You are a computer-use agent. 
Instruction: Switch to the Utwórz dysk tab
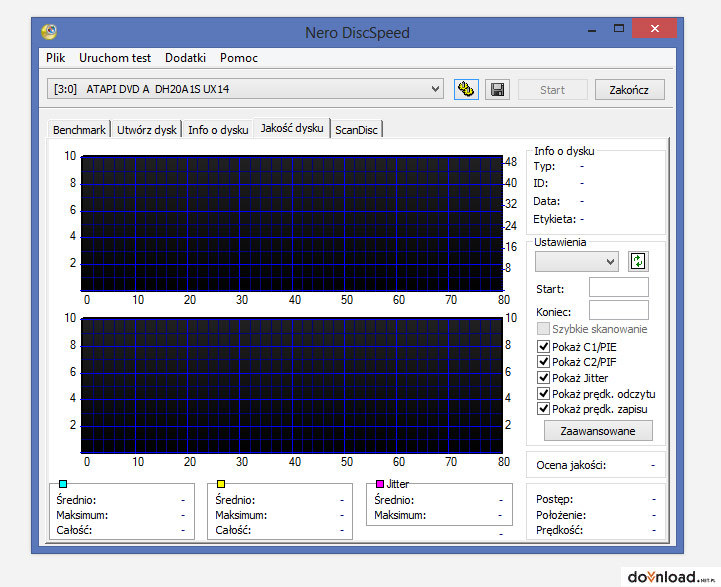click(x=147, y=130)
